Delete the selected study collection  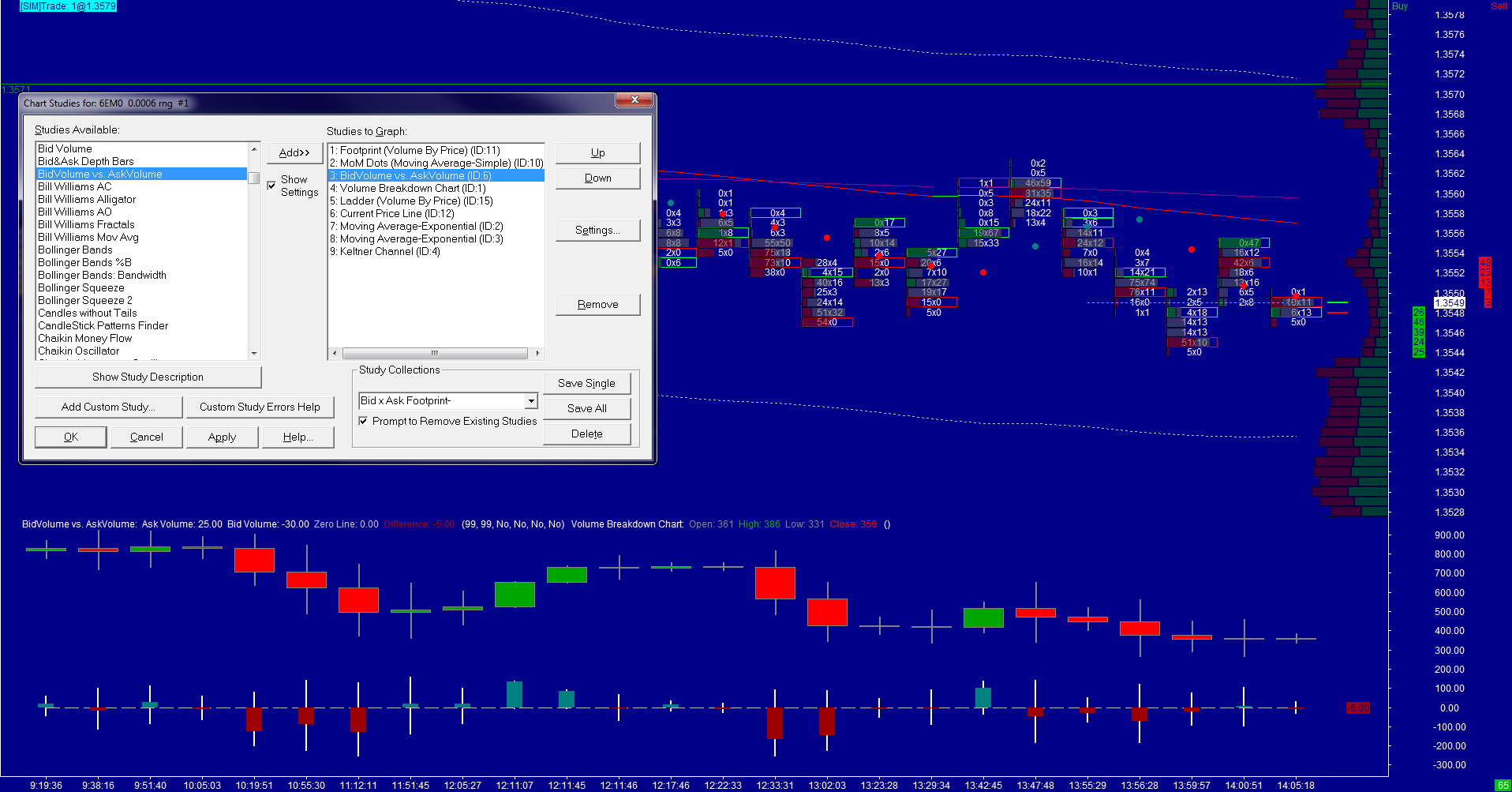(587, 434)
